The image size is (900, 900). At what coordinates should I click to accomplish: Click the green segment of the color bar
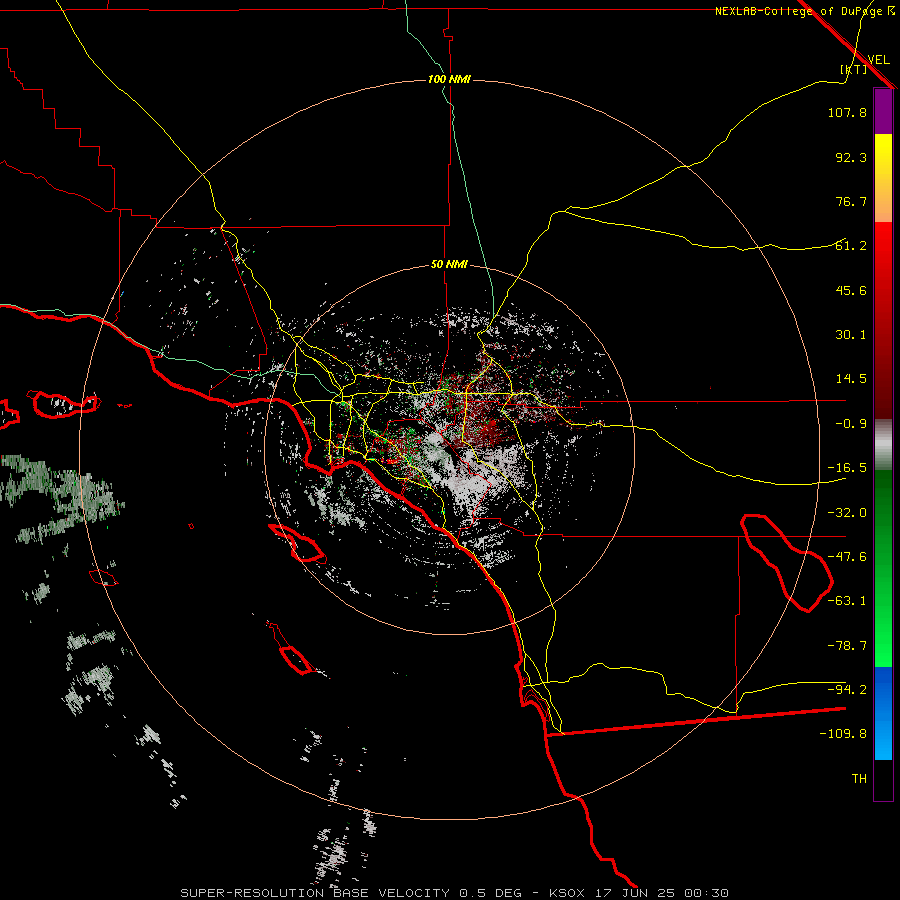point(883,568)
